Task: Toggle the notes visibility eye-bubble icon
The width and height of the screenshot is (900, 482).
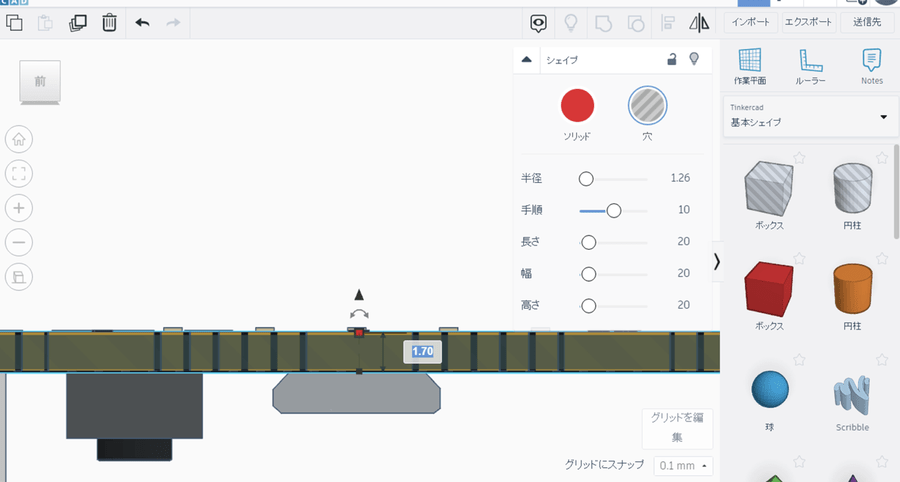Action: click(x=538, y=23)
